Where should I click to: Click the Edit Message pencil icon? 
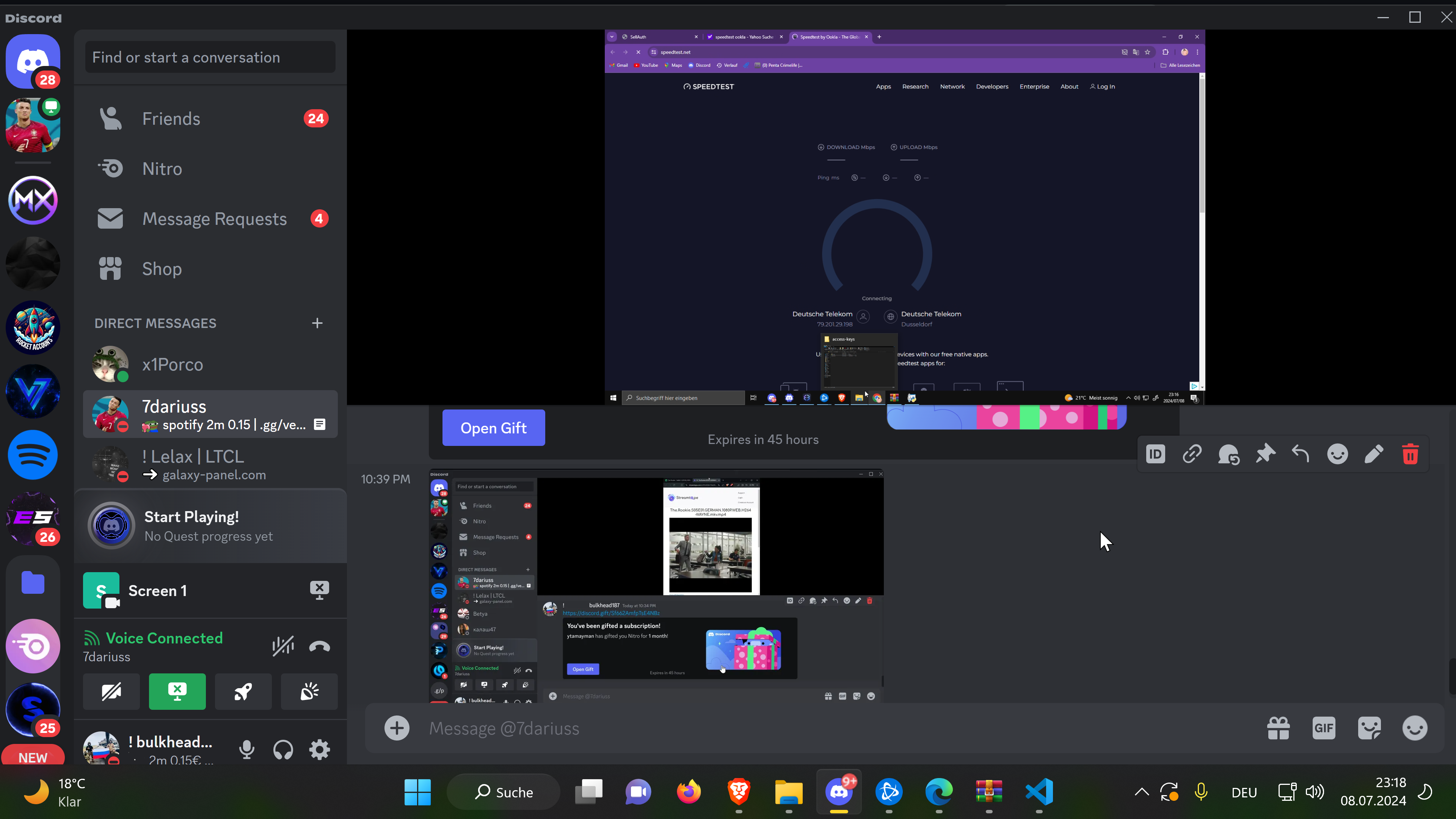point(1374,454)
